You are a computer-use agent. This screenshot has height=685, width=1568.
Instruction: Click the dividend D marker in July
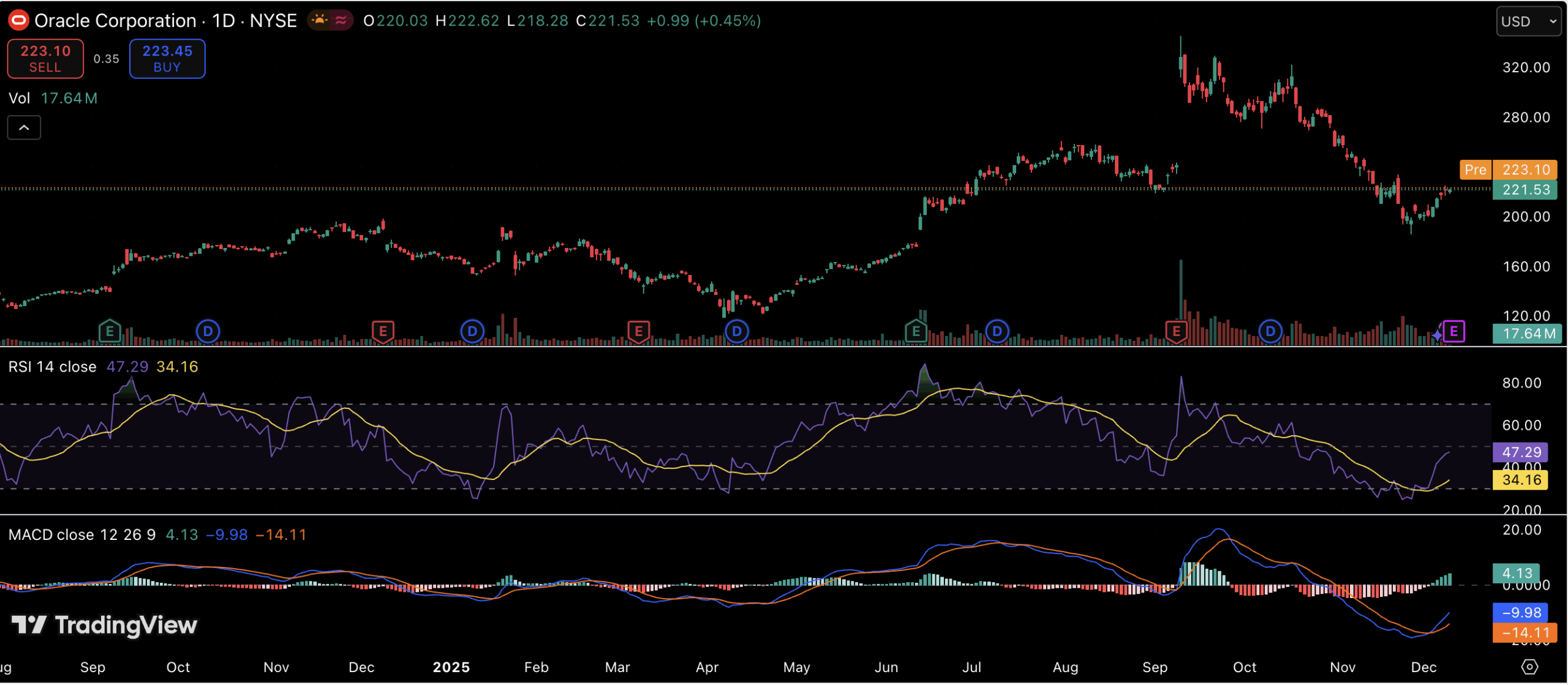pos(997,332)
